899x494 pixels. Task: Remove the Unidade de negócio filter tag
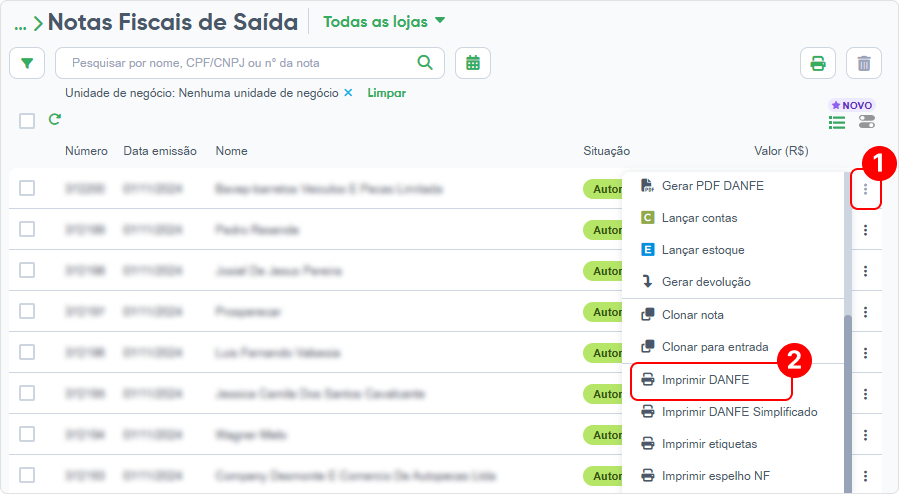pos(348,93)
